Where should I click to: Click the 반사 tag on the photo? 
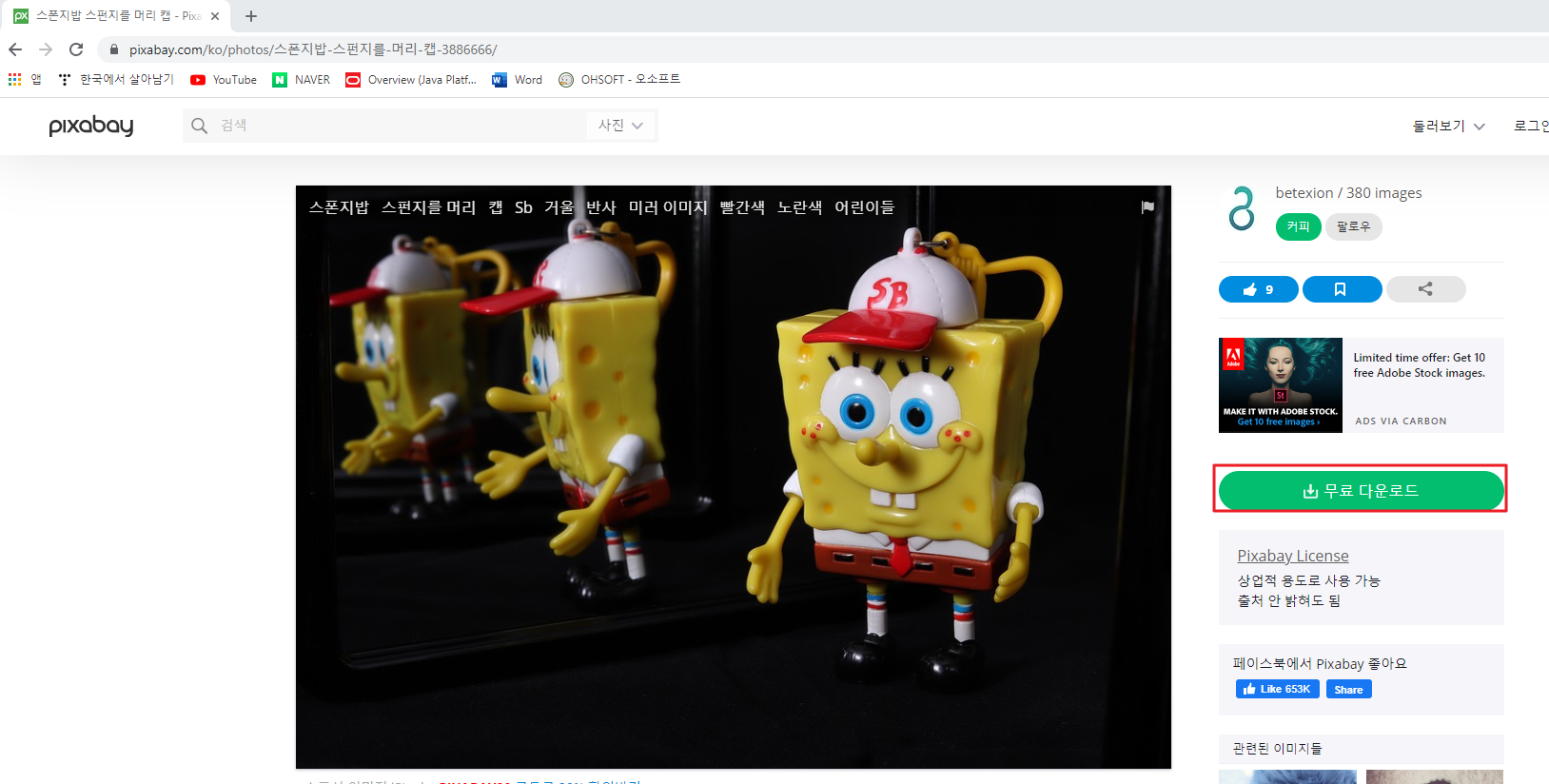[601, 207]
